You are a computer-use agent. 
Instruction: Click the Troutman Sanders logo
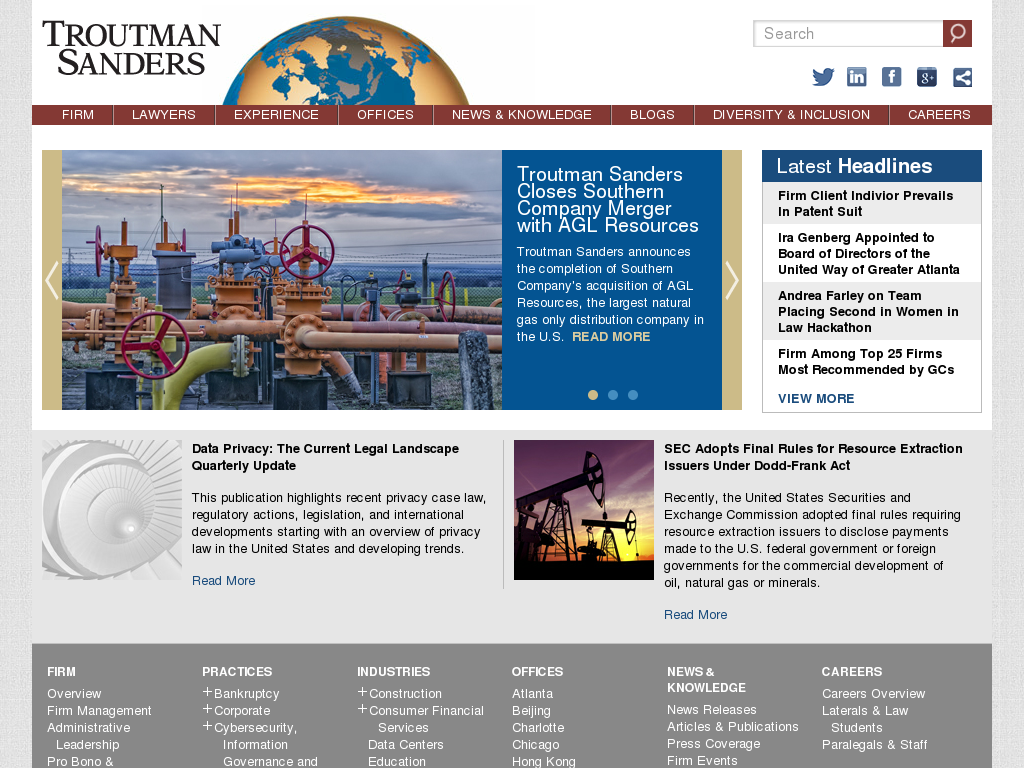tap(131, 48)
